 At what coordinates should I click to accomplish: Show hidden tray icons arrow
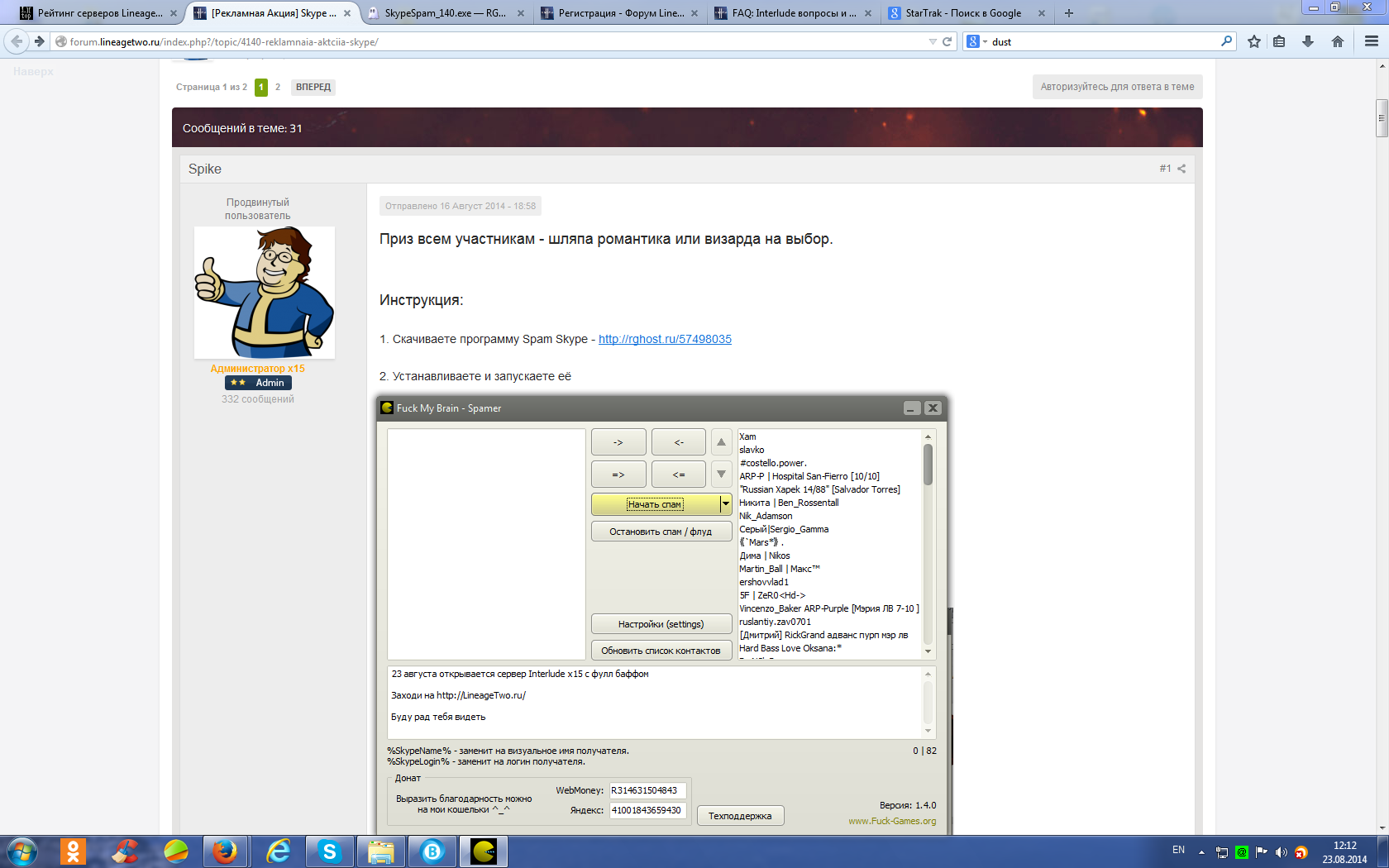click(1201, 852)
